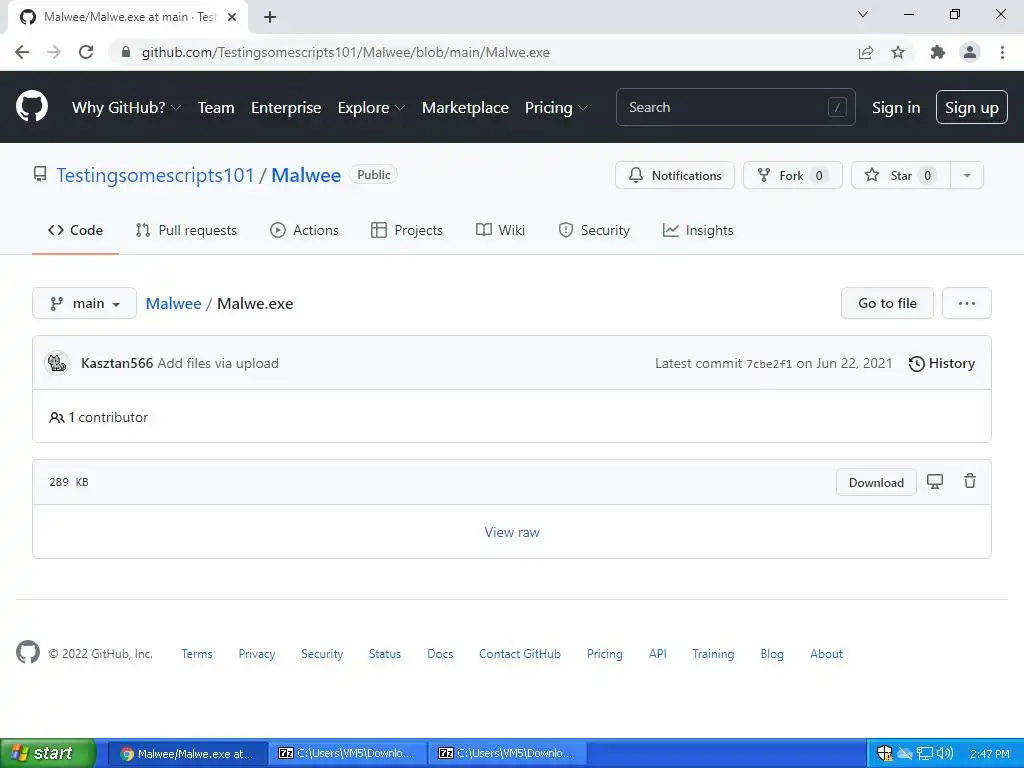Open commit History link
Viewport: 1024px width, 768px height.
[x=942, y=363]
